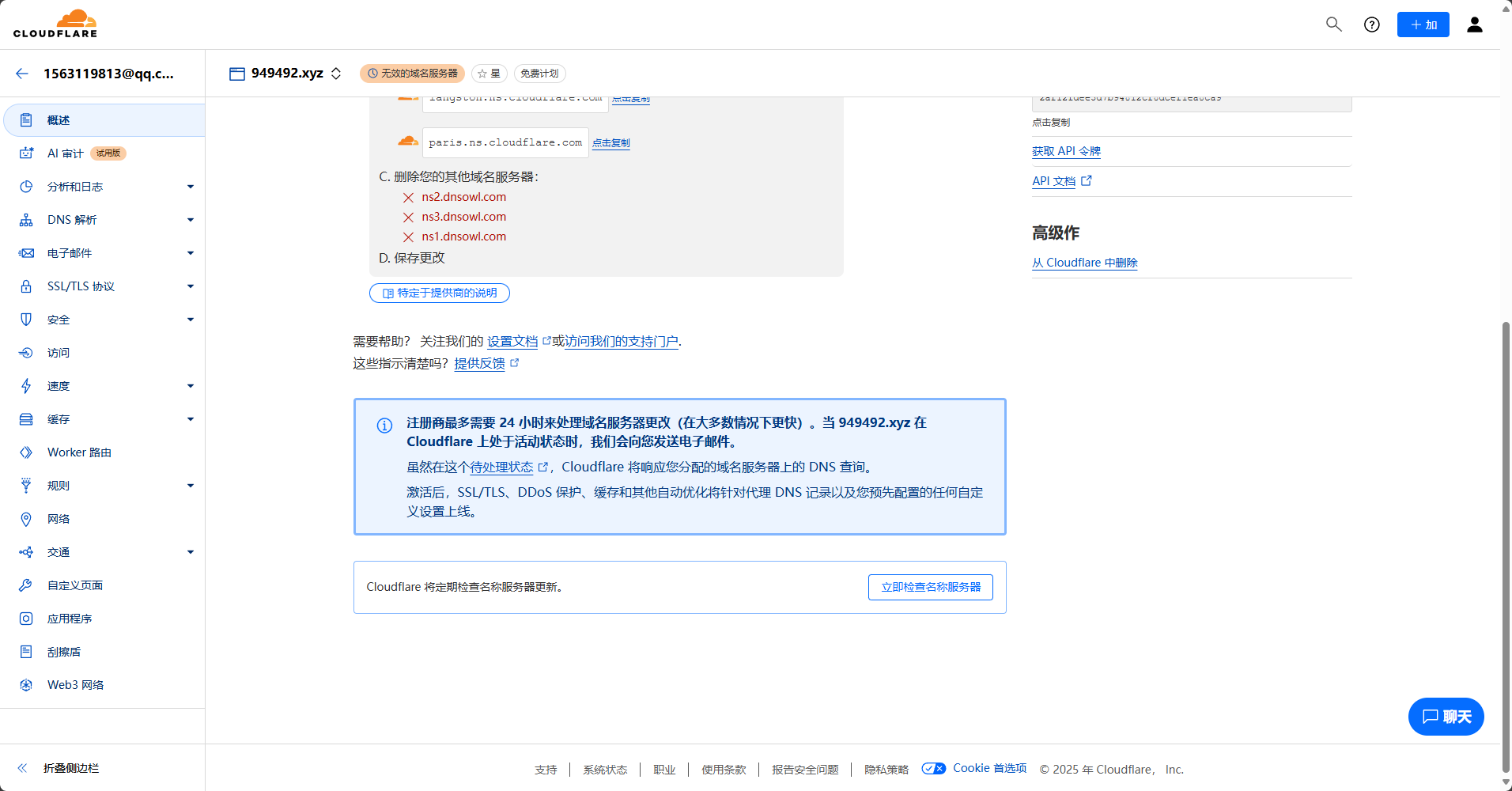Click the 概述 overview sidebar icon
Screen dimensions: 1512x791
pyautogui.click(x=26, y=120)
